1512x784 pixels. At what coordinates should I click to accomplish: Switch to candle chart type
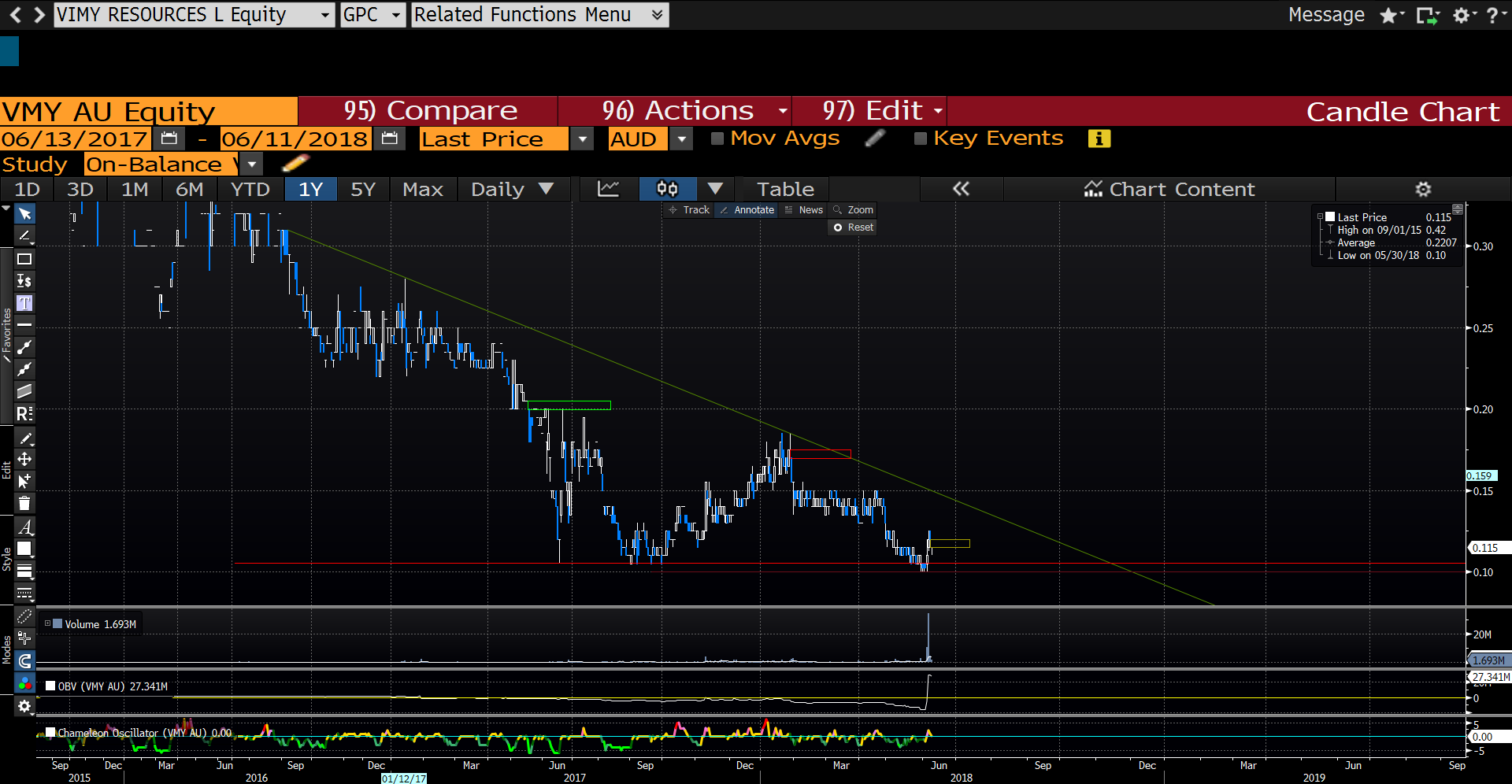[x=666, y=189]
